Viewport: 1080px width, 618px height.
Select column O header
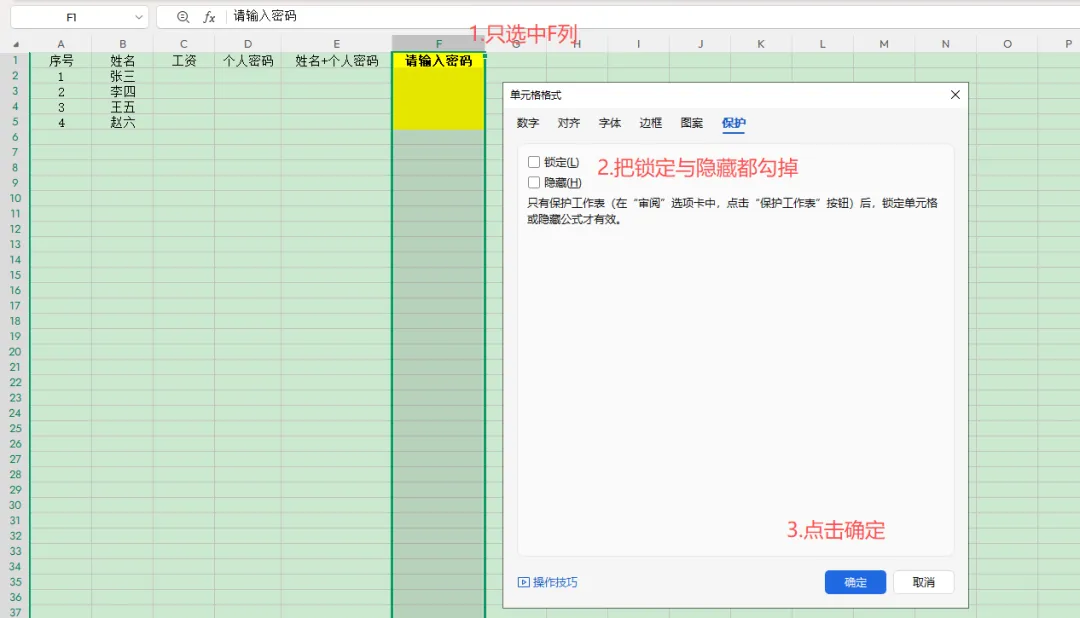coord(1007,44)
